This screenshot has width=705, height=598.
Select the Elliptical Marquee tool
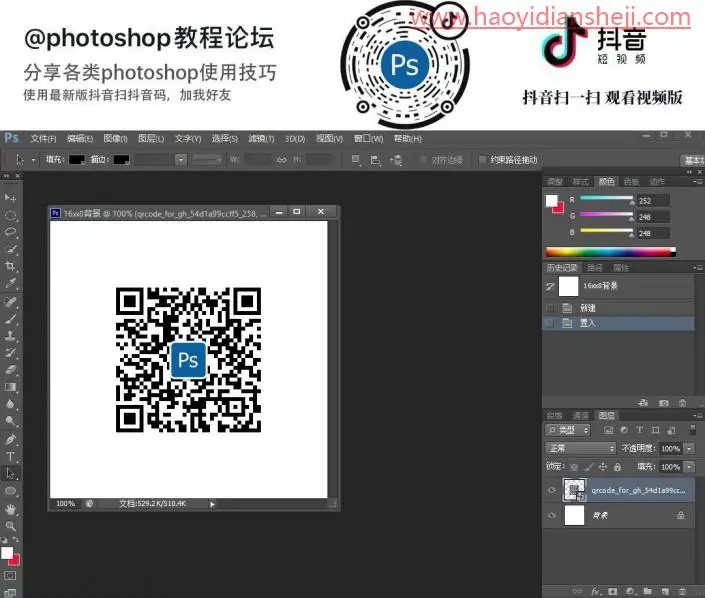pos(10,215)
